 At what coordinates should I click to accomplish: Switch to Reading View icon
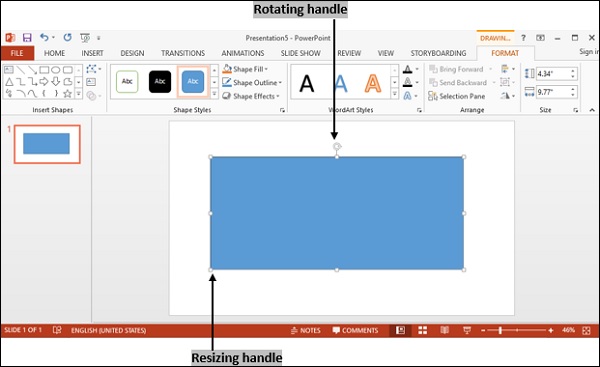coord(444,330)
